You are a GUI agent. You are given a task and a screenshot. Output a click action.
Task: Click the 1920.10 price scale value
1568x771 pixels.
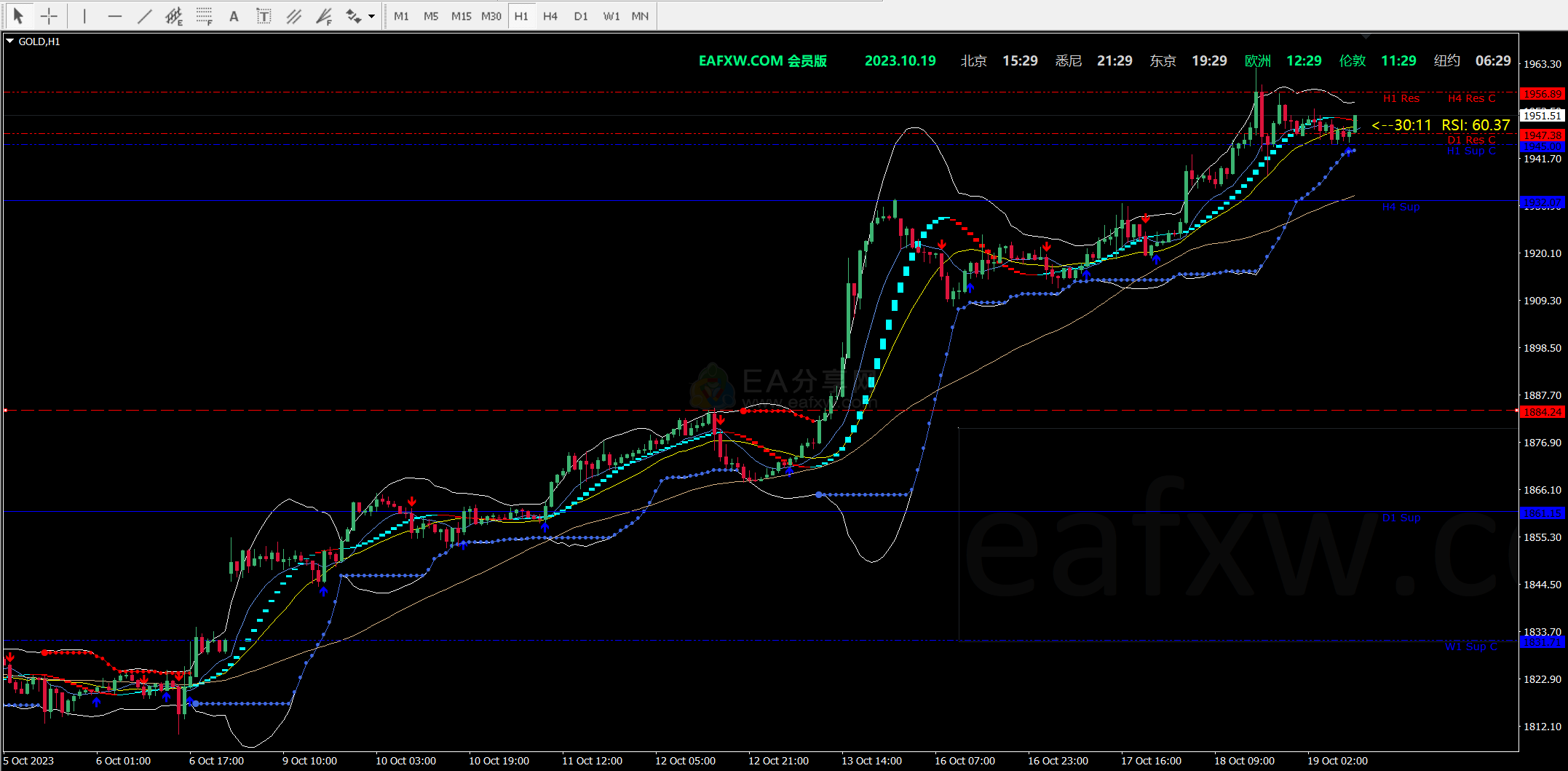click(1543, 253)
